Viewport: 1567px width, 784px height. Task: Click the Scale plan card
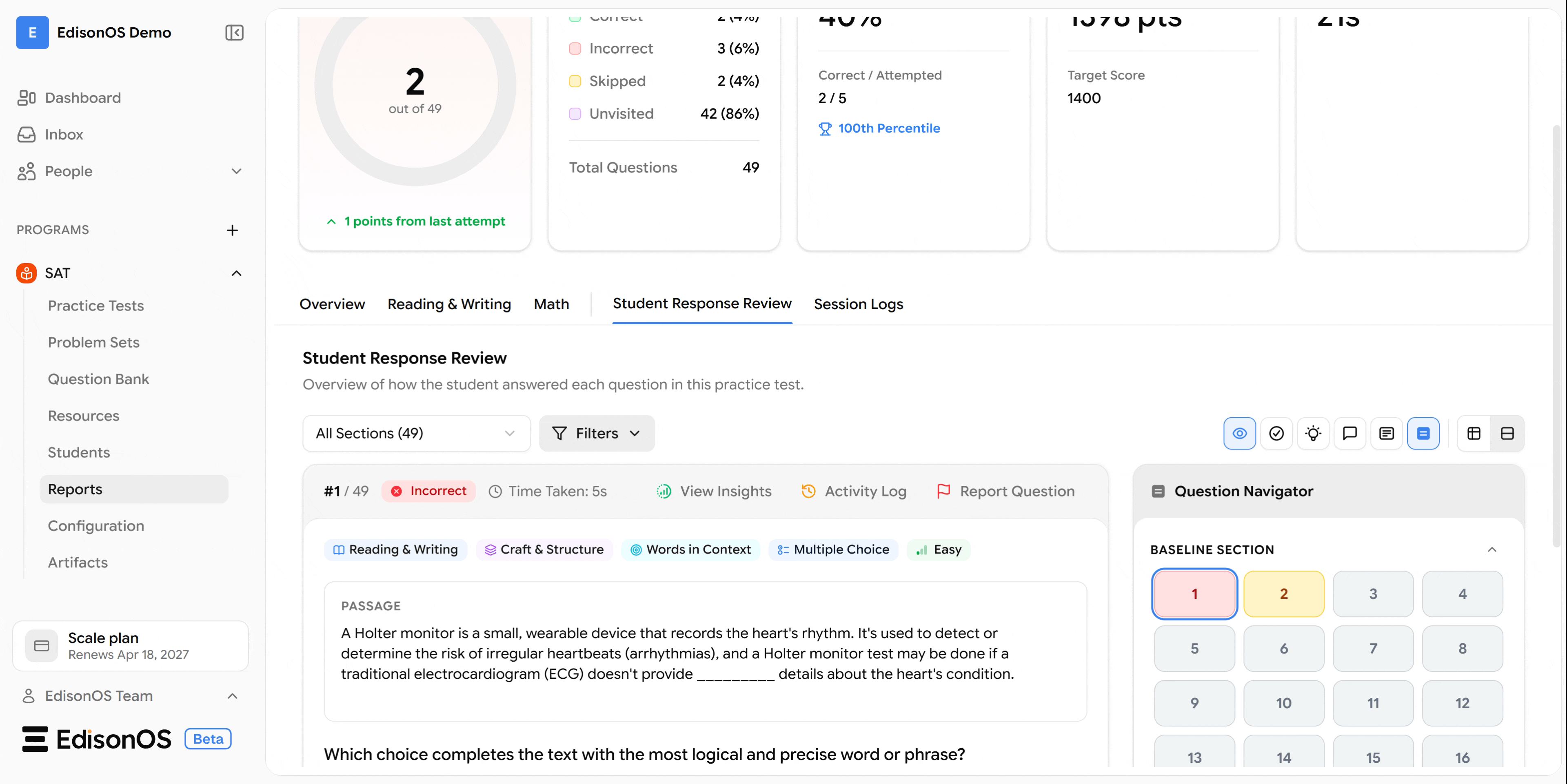[x=130, y=645]
